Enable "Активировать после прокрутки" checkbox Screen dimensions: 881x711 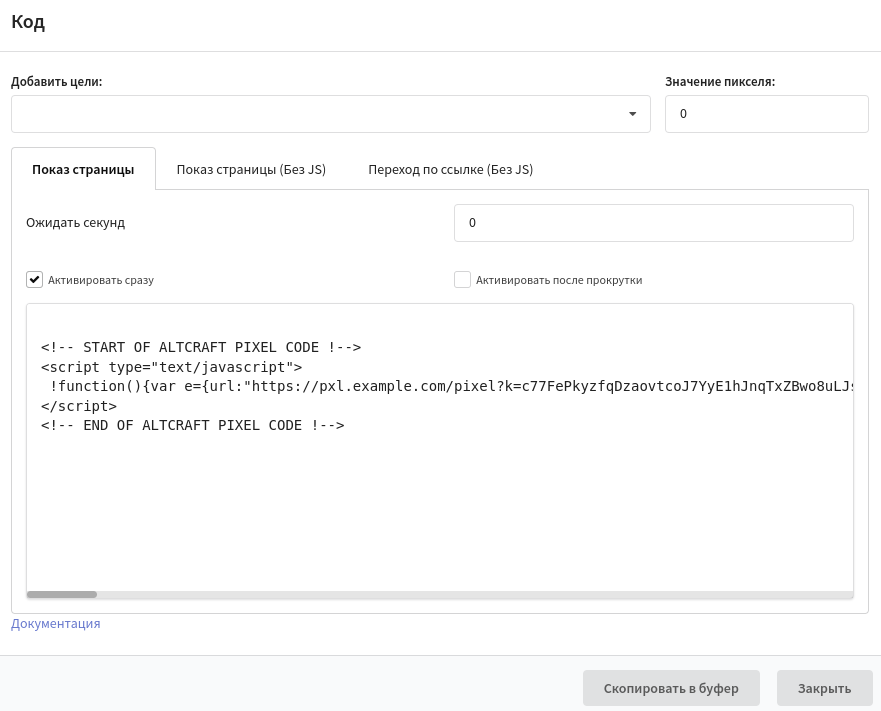pos(462,279)
